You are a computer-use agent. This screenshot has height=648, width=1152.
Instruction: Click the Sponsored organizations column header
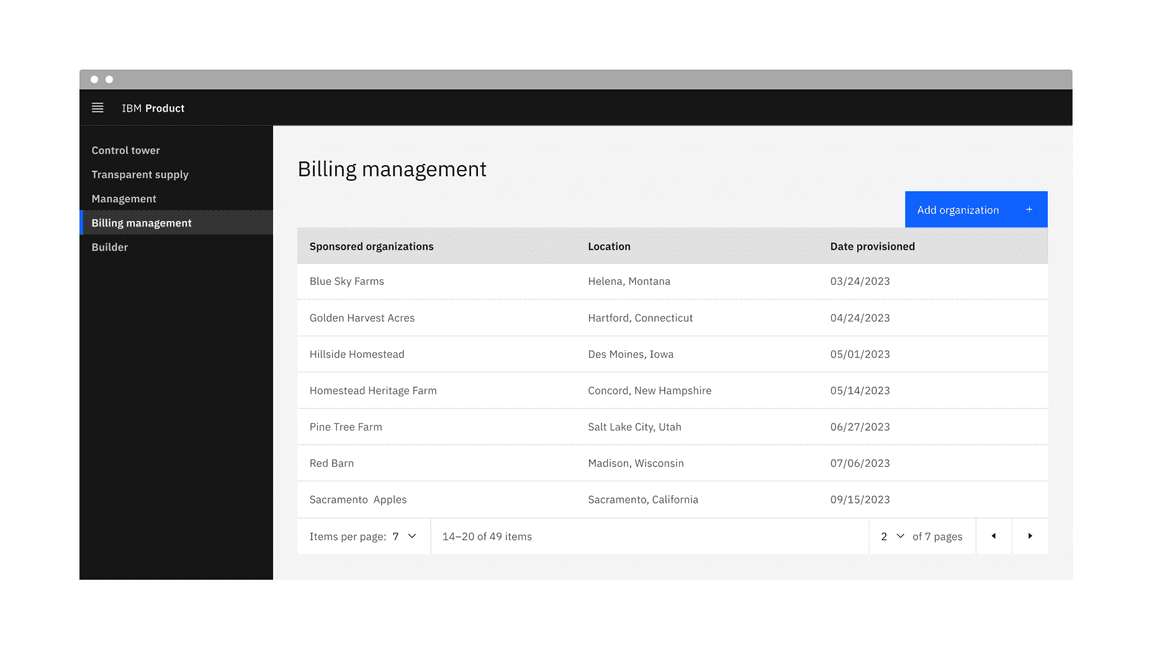(371, 246)
